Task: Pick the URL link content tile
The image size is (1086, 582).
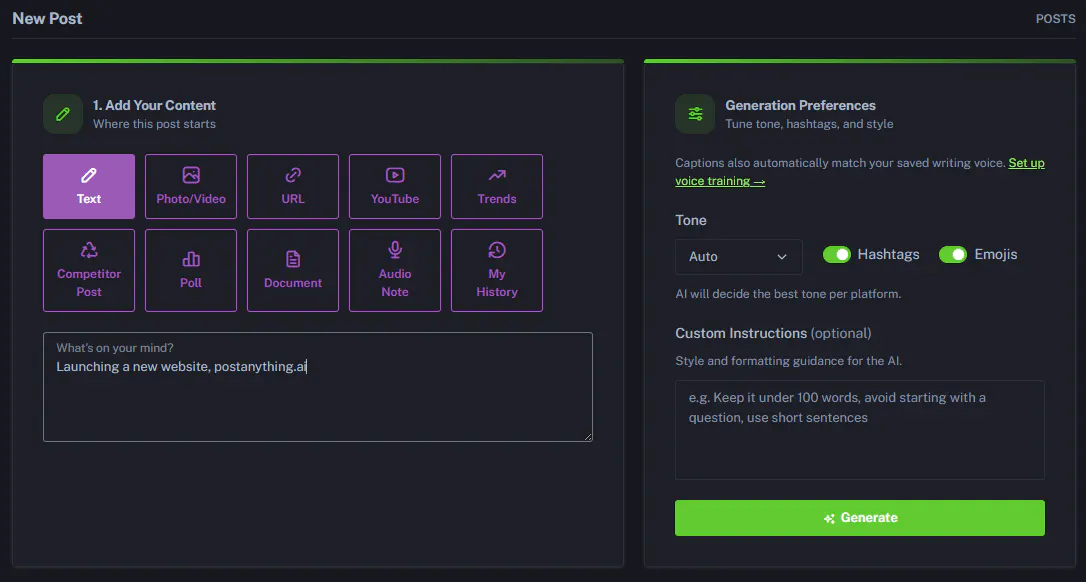Action: point(293,186)
